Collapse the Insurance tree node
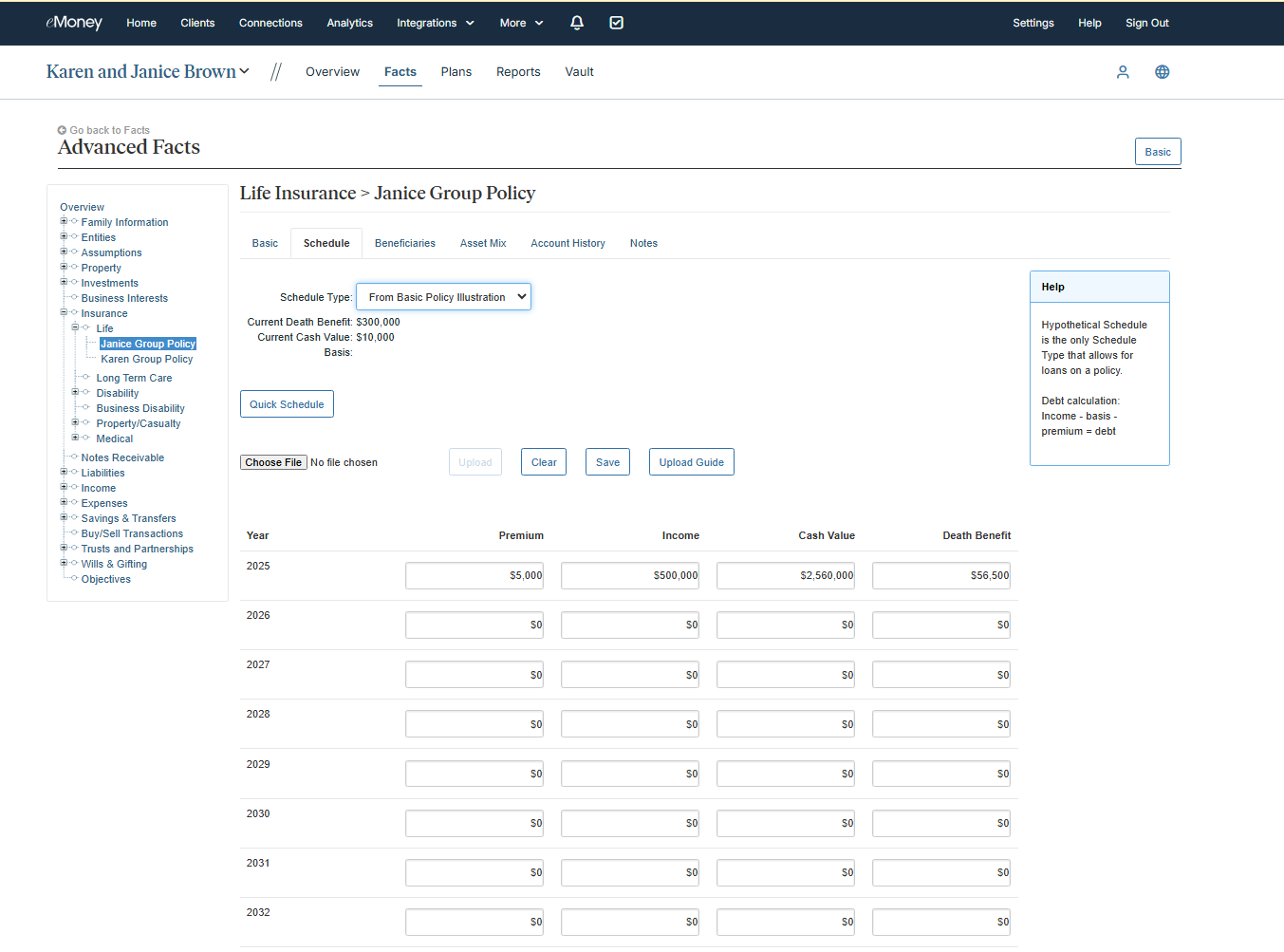The height and width of the screenshot is (952, 1284). point(64,312)
